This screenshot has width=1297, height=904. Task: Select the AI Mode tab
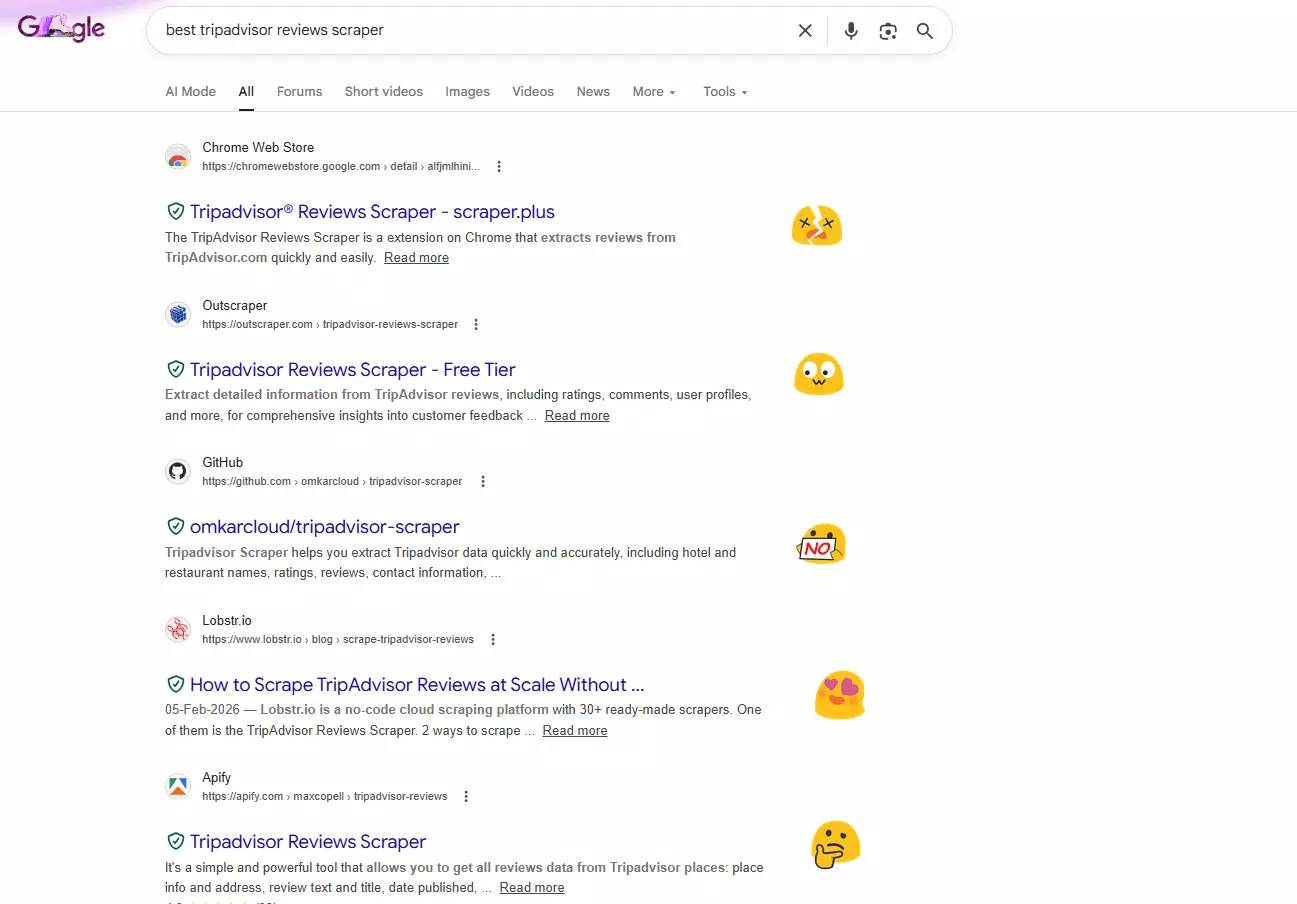click(x=190, y=92)
